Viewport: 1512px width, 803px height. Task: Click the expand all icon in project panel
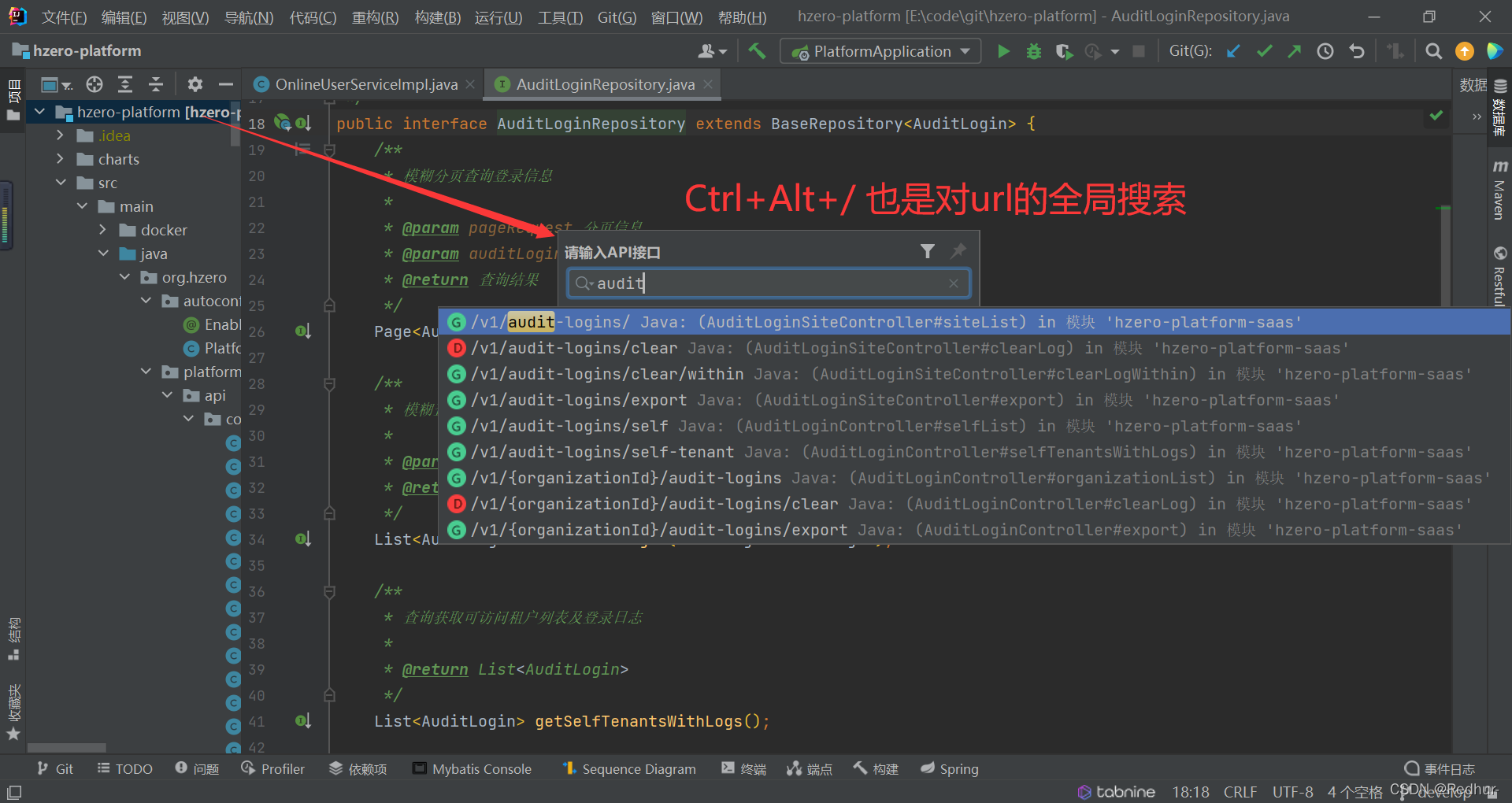click(x=125, y=84)
